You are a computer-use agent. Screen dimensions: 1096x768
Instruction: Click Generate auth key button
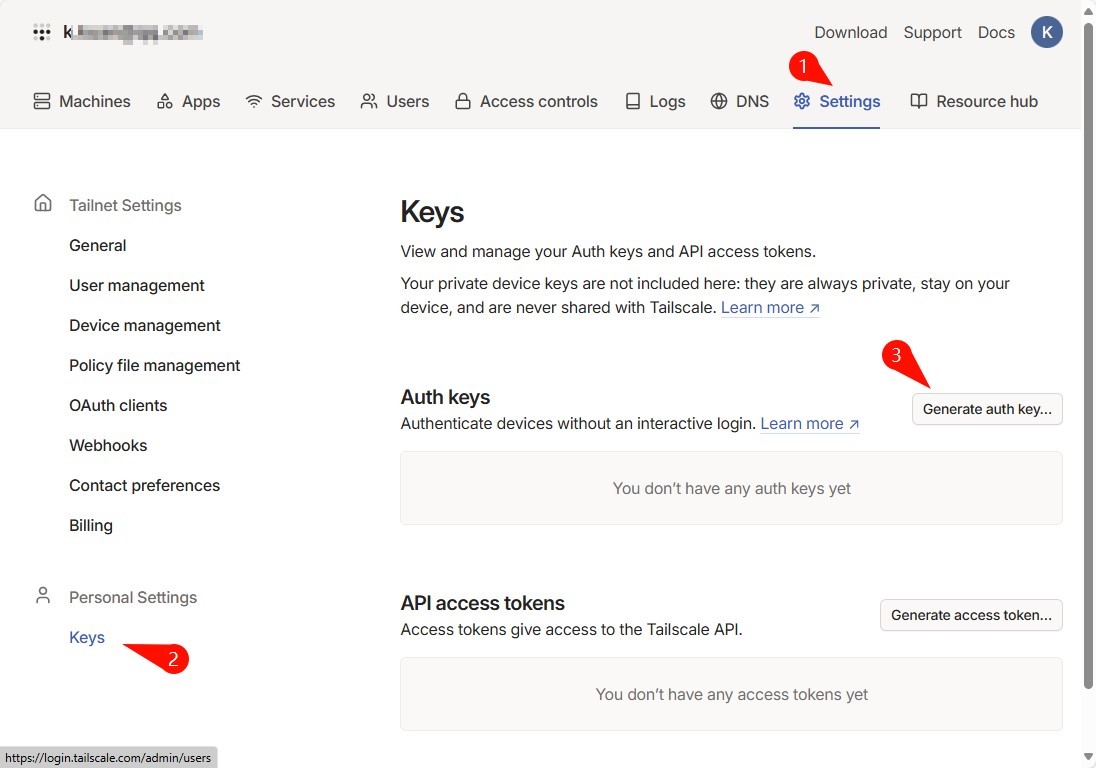[987, 409]
